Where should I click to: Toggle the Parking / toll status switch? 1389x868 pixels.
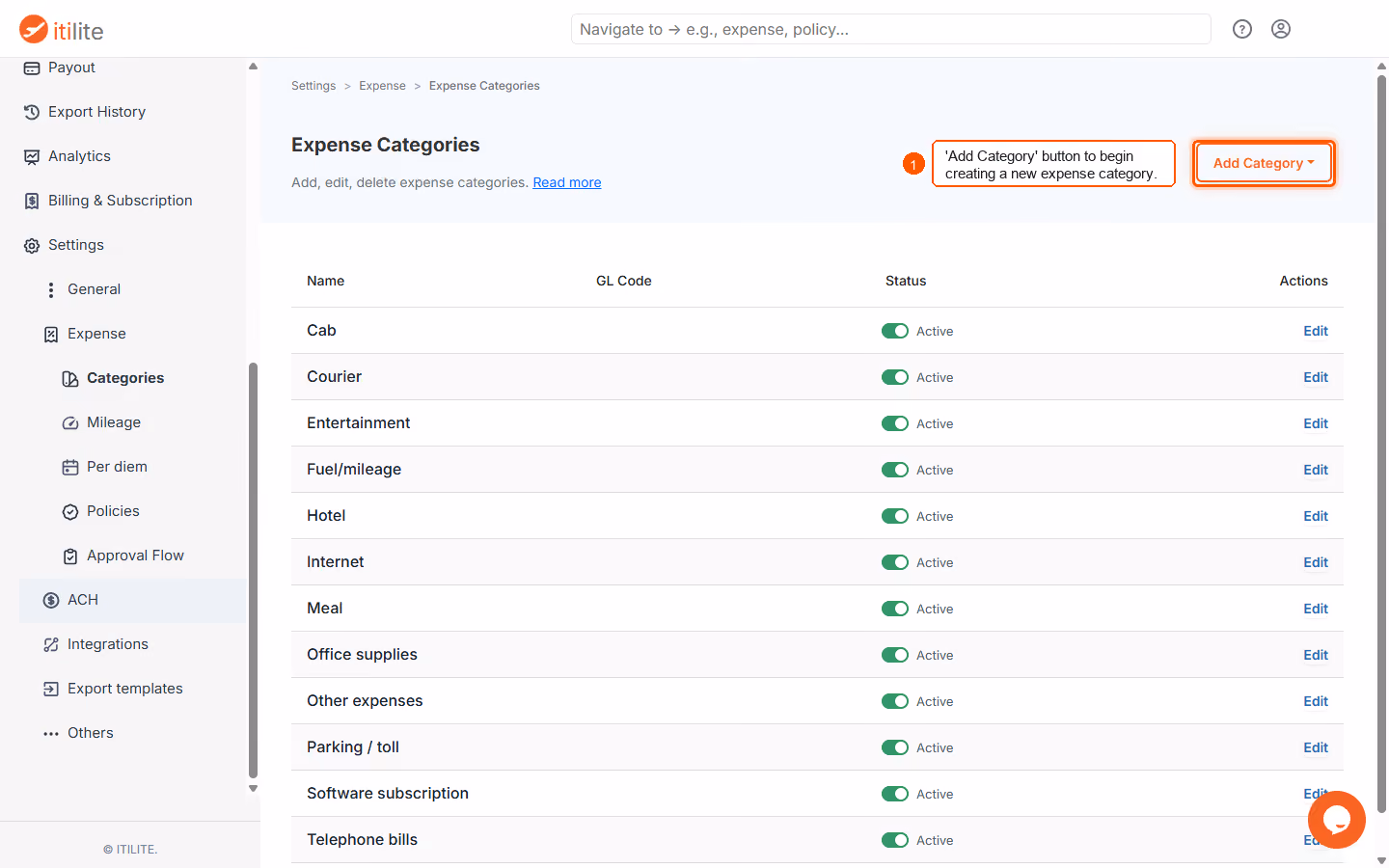[x=895, y=747]
